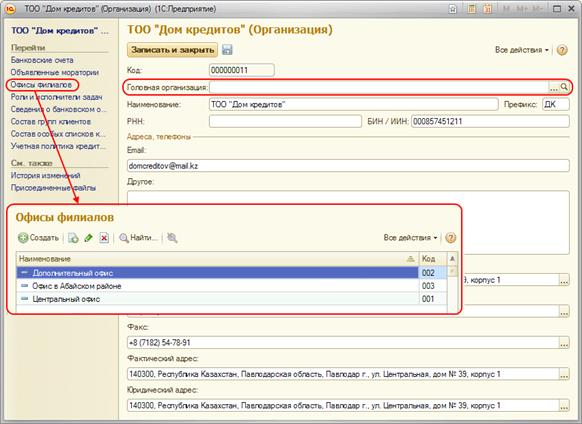Open the calculator icon in title bar
582x424 pixels.
tap(471, 9)
